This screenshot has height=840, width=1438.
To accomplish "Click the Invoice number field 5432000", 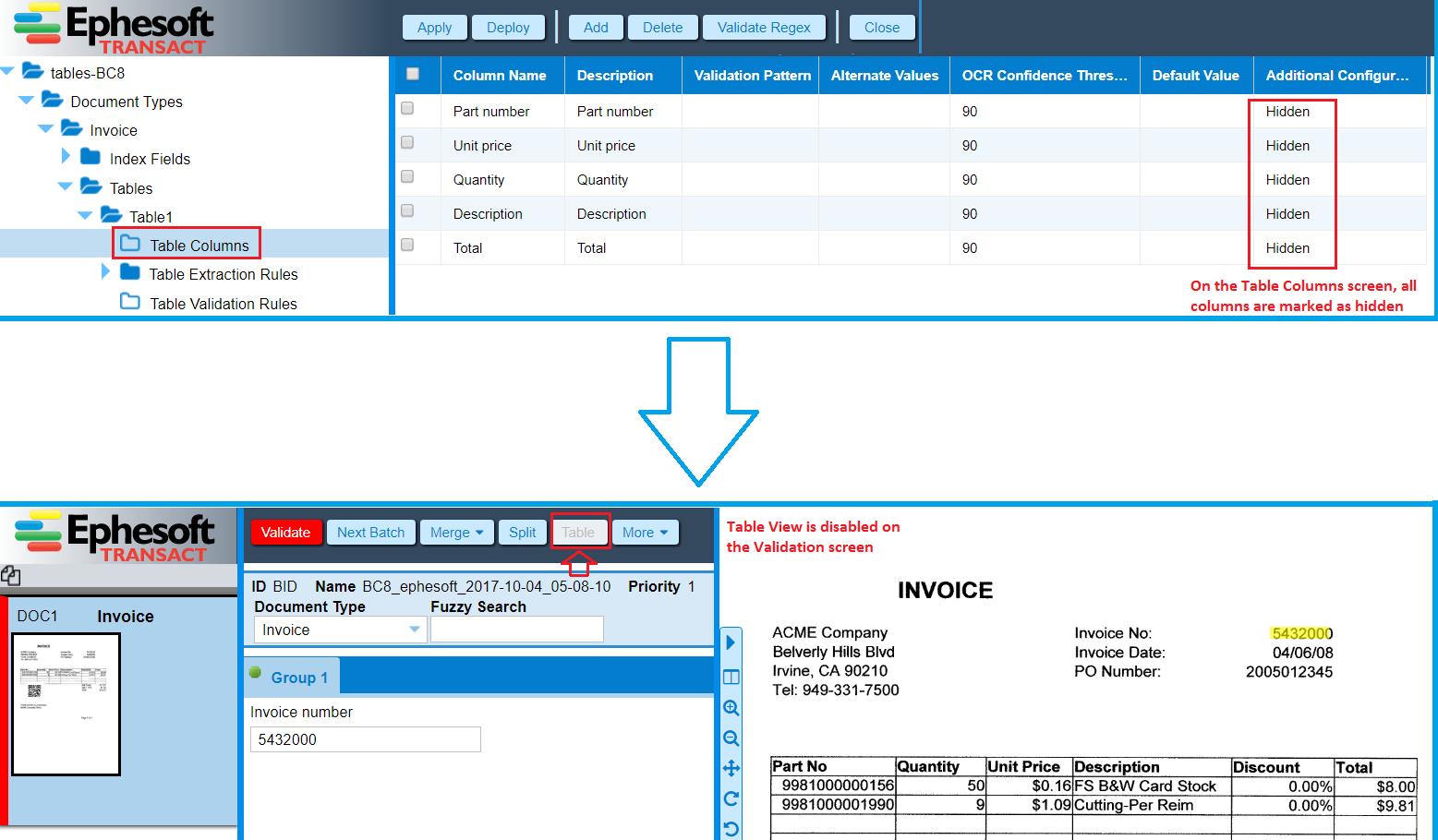I will 365,739.
